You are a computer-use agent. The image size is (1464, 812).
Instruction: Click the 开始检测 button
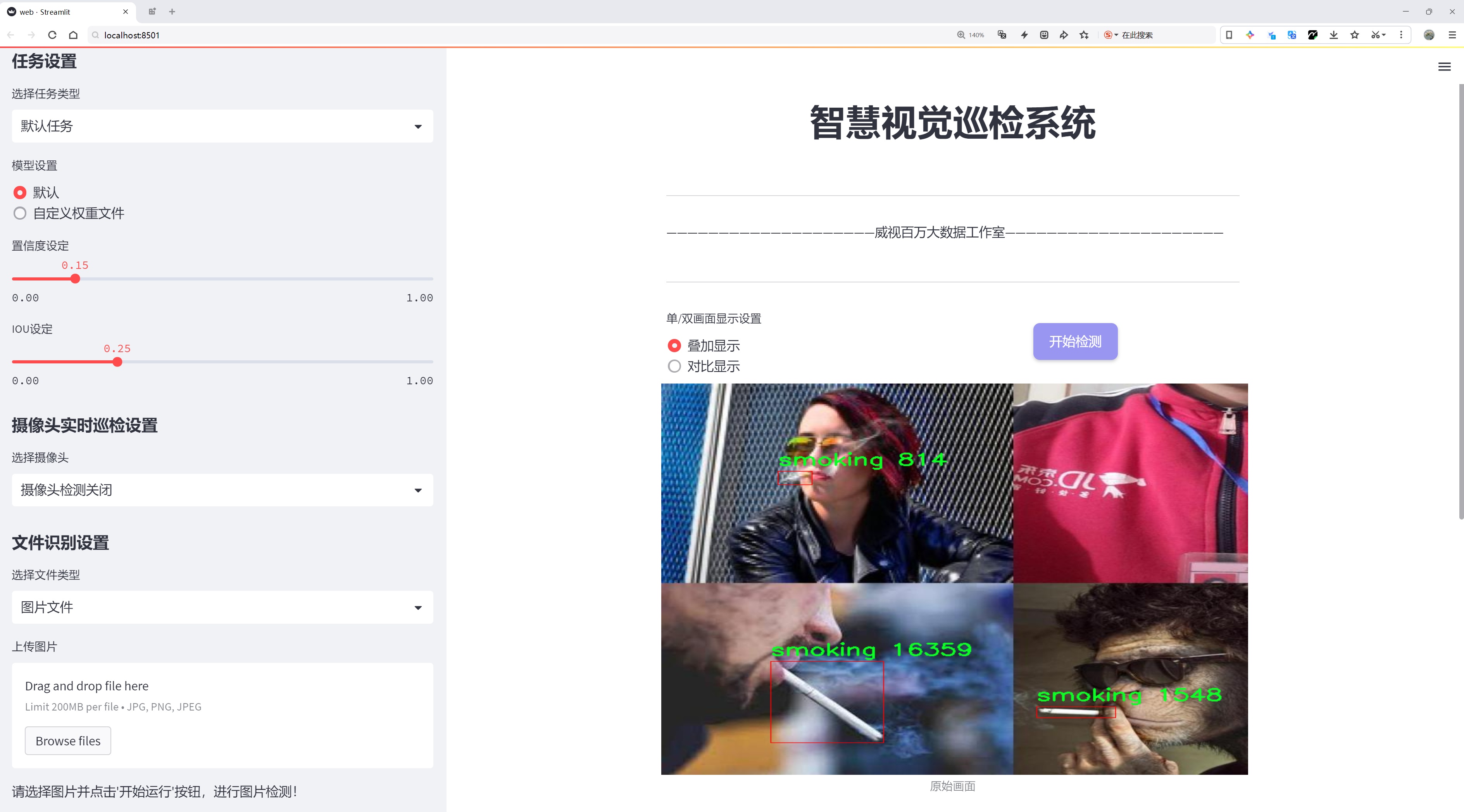[1075, 341]
